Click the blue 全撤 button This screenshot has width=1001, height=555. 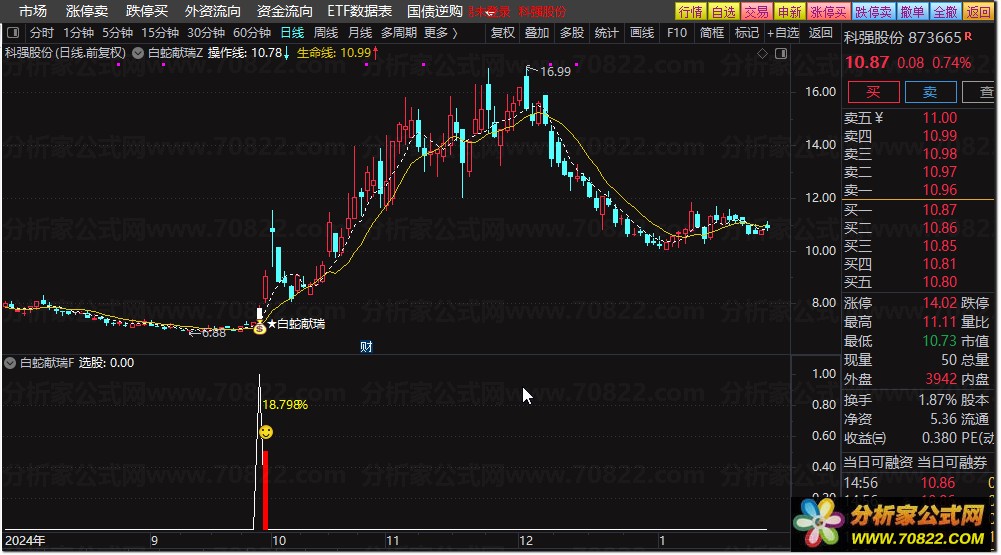pos(945,11)
